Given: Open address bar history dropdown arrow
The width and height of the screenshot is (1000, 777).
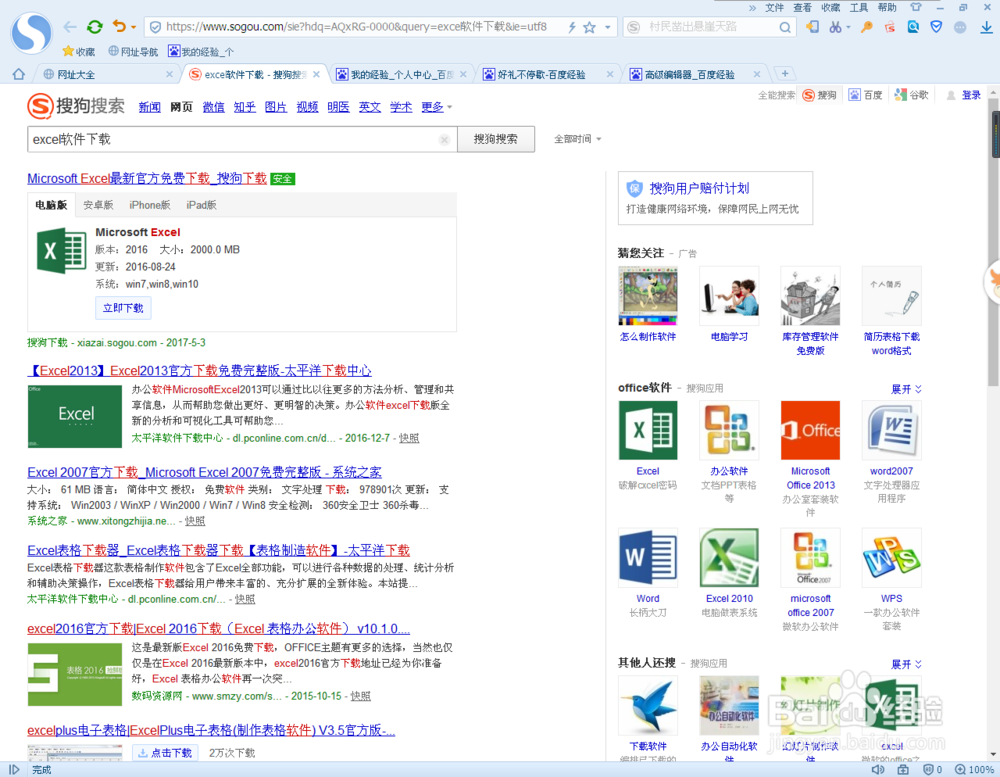Looking at the screenshot, I should [608, 27].
